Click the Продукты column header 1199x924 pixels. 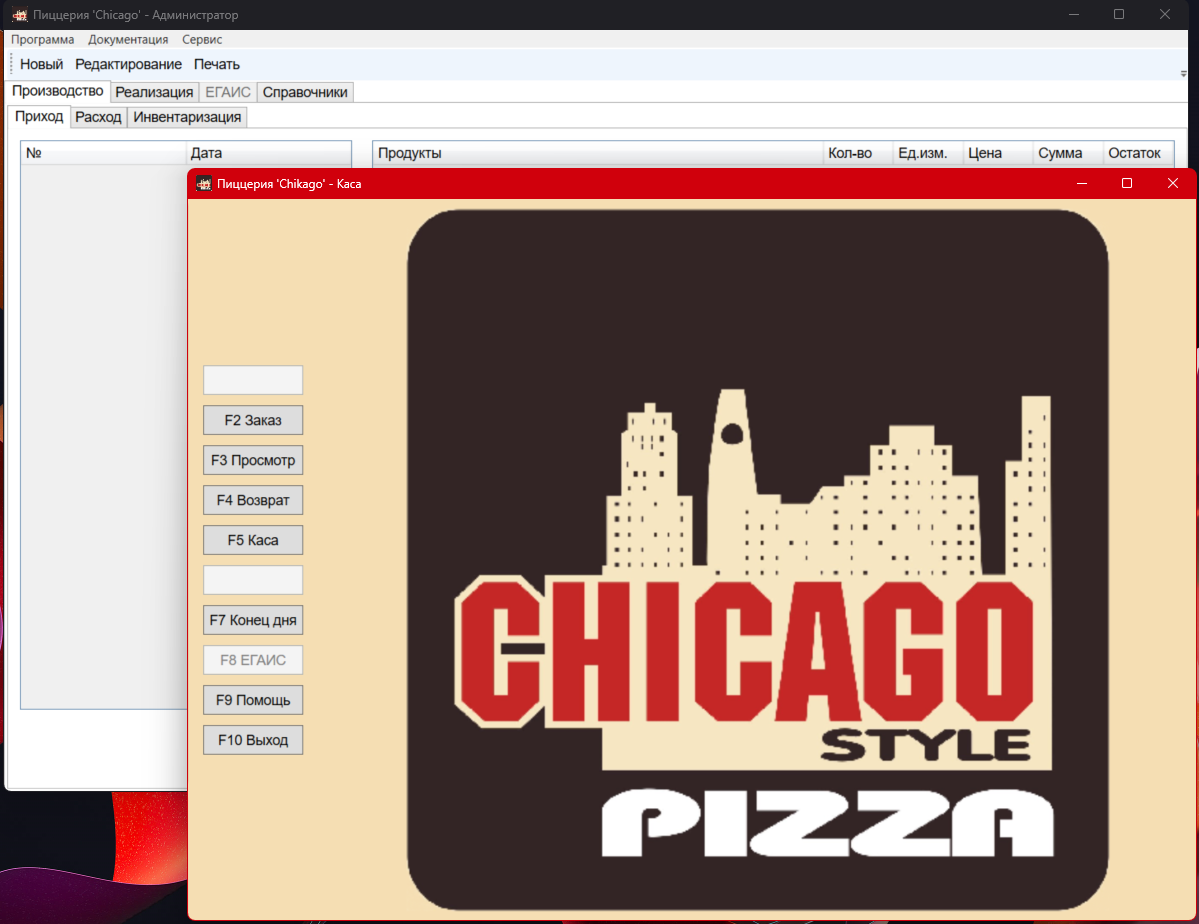click(598, 153)
